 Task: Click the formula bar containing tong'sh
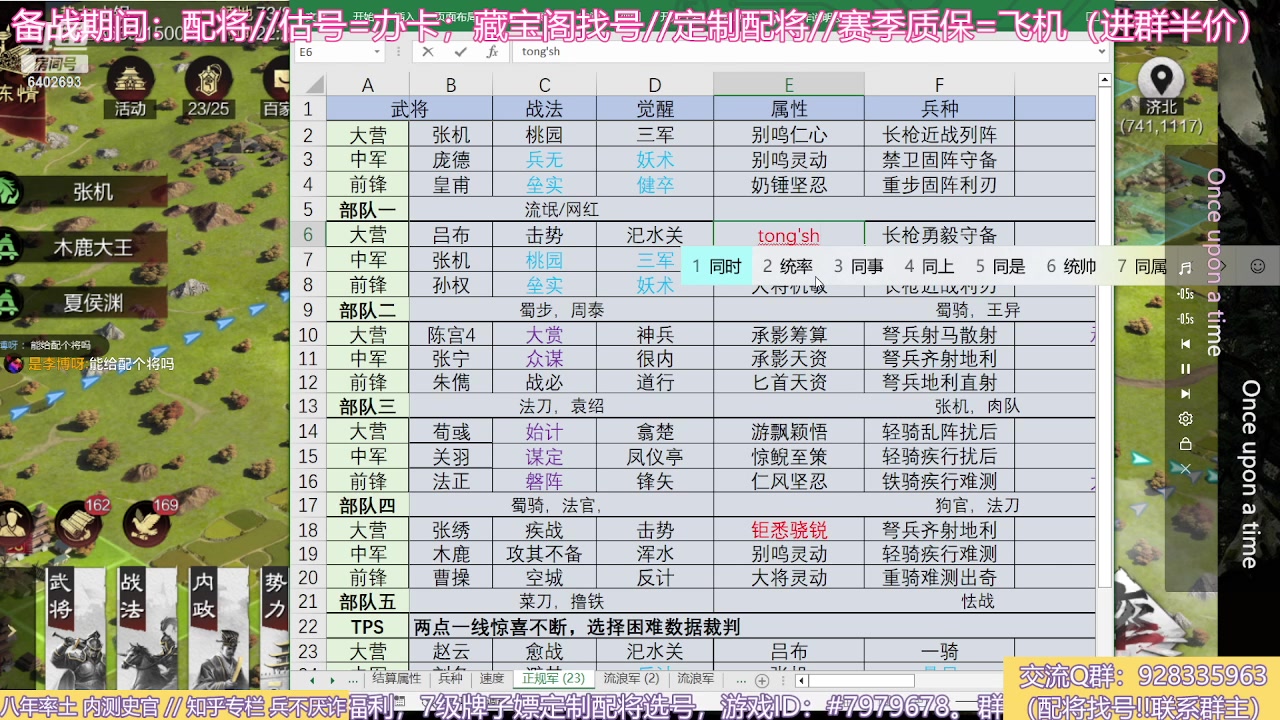(805, 52)
